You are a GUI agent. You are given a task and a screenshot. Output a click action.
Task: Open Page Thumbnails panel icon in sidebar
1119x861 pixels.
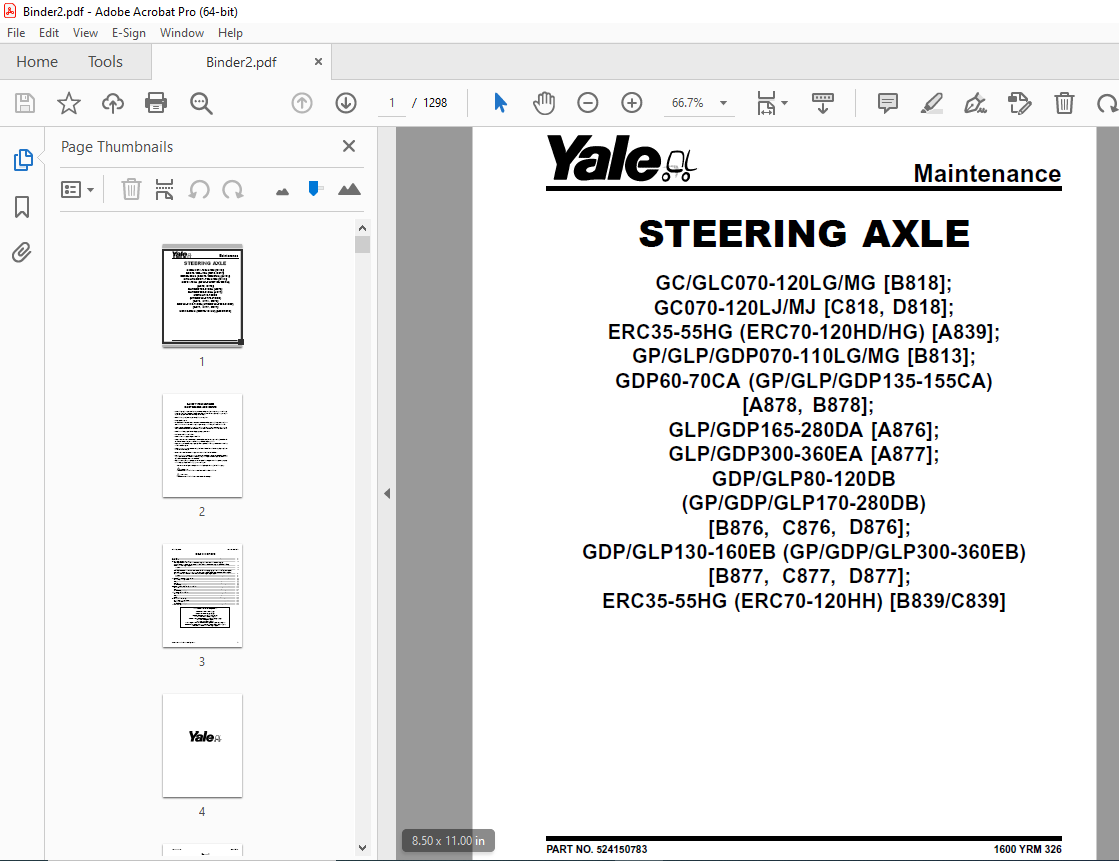23,160
